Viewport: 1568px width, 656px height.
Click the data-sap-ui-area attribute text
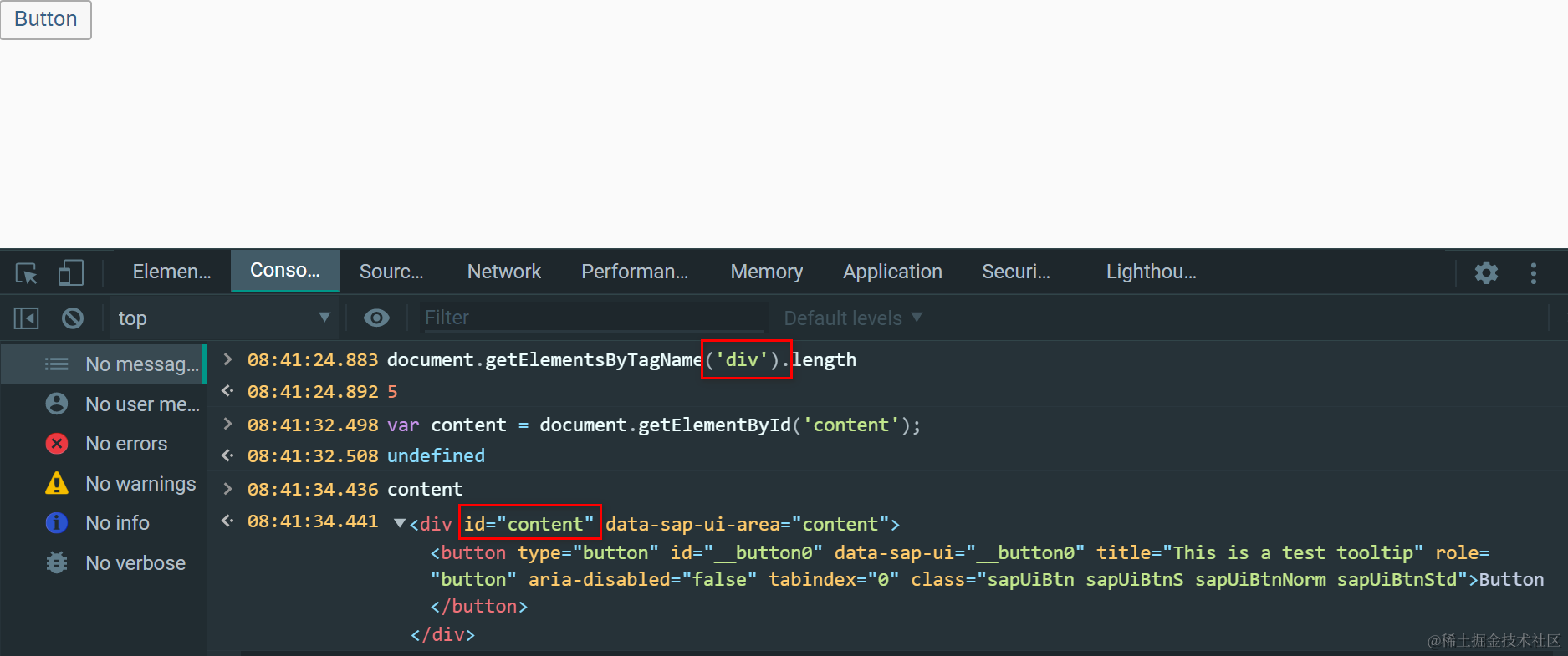pyautogui.click(x=746, y=524)
